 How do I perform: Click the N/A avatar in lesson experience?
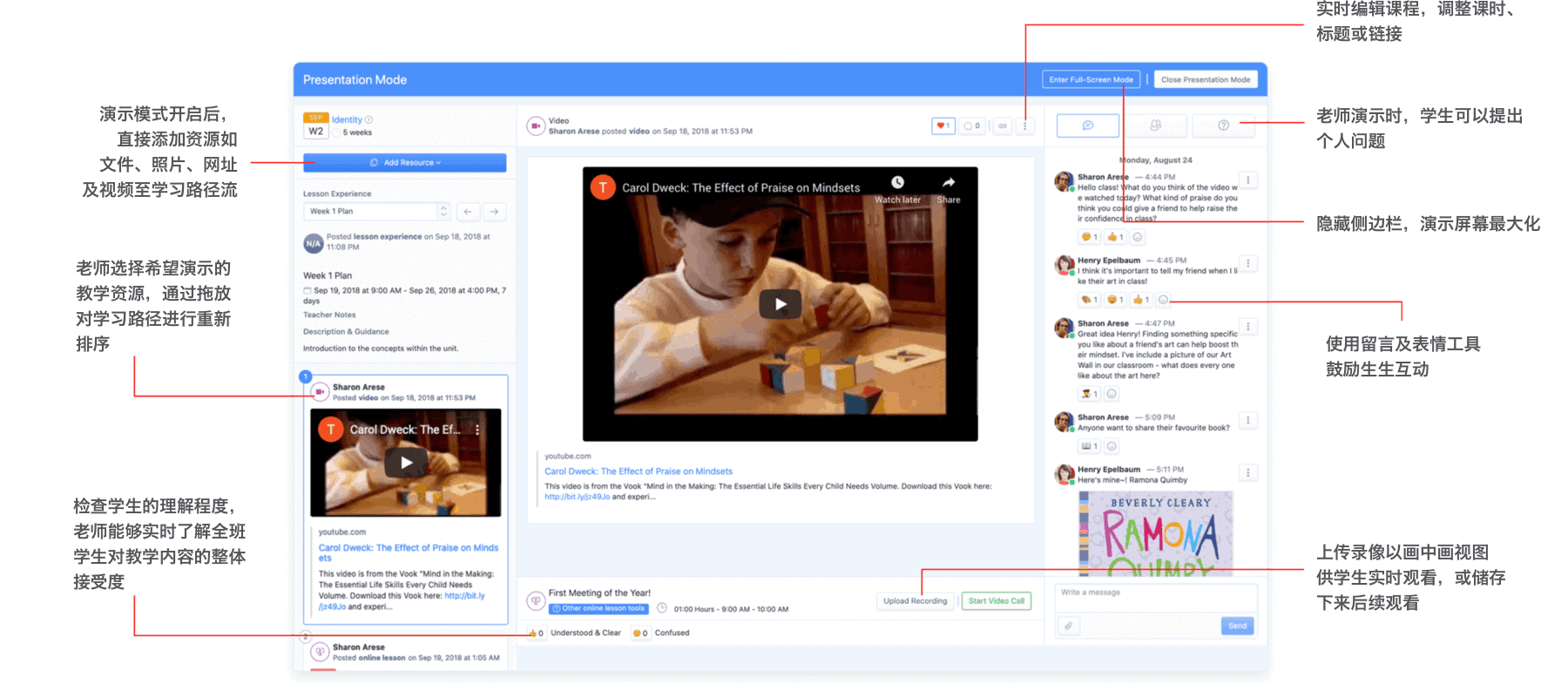point(314,244)
